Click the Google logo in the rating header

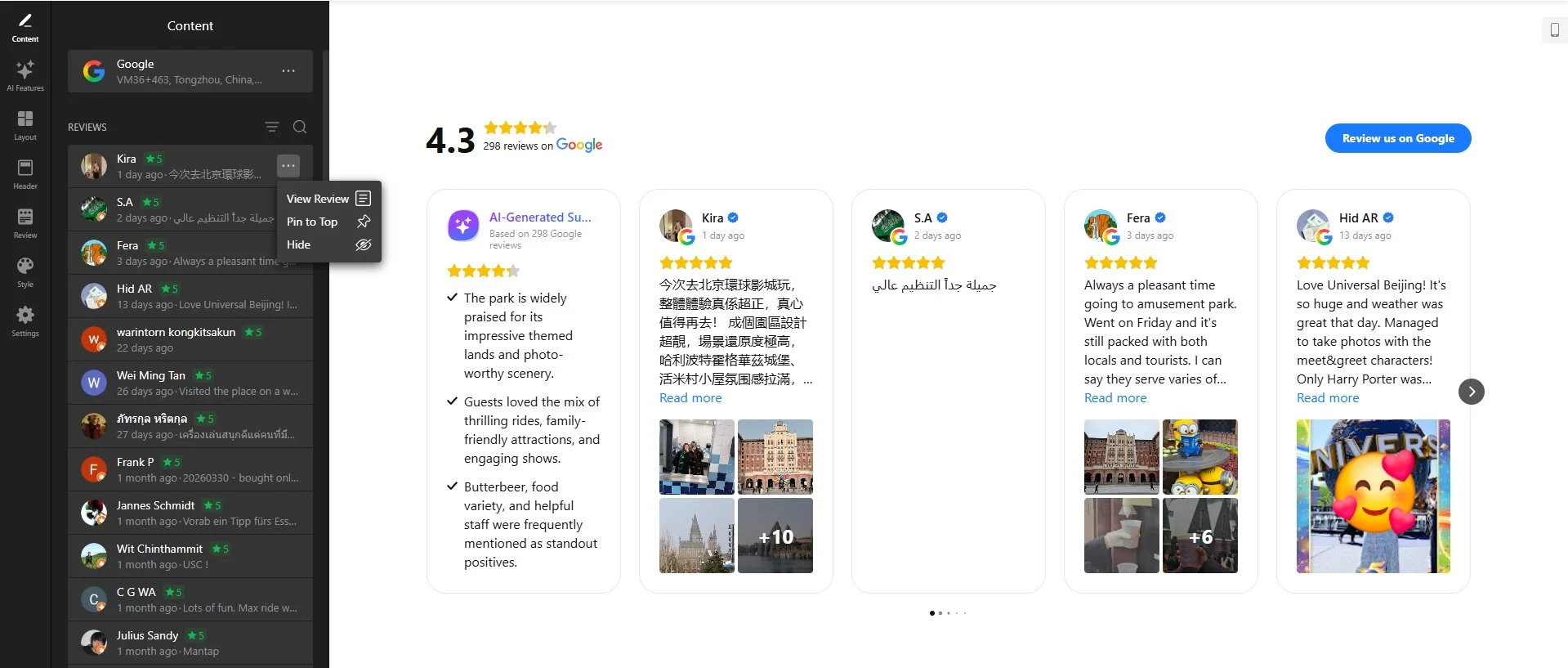coord(579,146)
